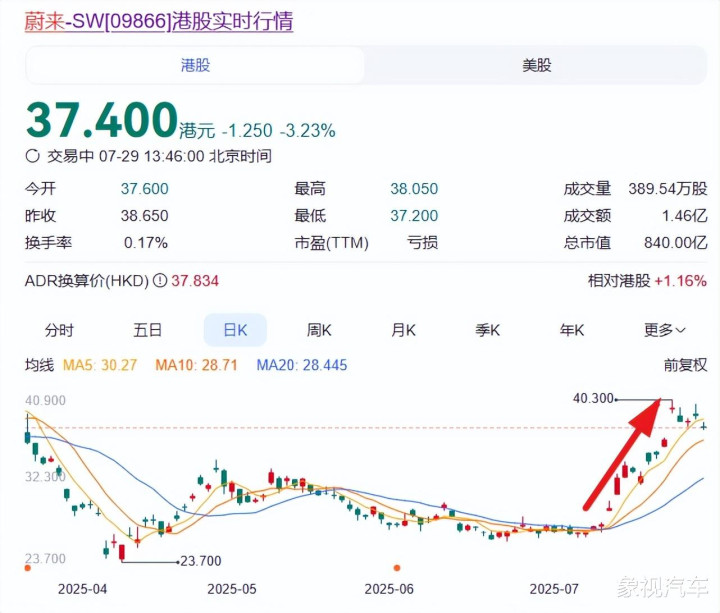This screenshot has width=720, height=613.
Task: Click the info icon next to ADR换算价(HKD)
Action: [159, 280]
